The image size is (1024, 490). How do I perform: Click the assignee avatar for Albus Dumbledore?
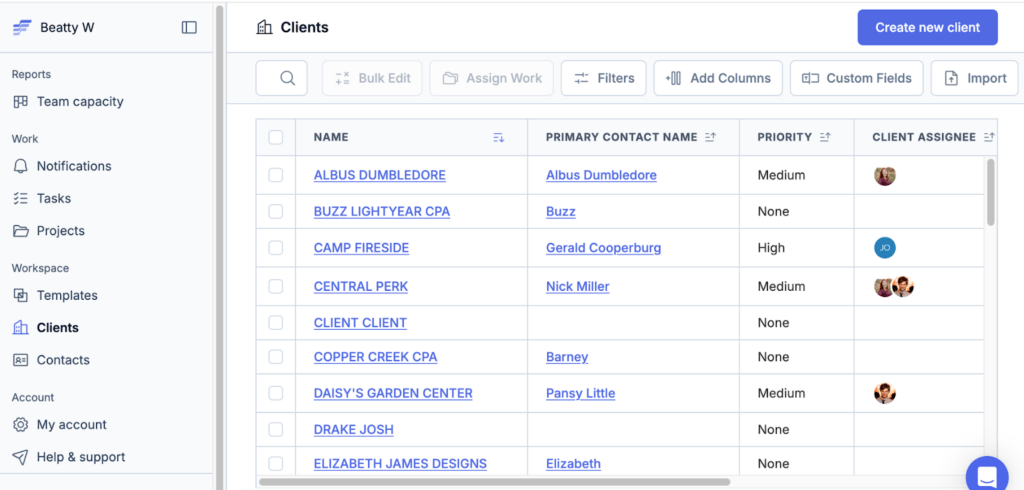885,175
